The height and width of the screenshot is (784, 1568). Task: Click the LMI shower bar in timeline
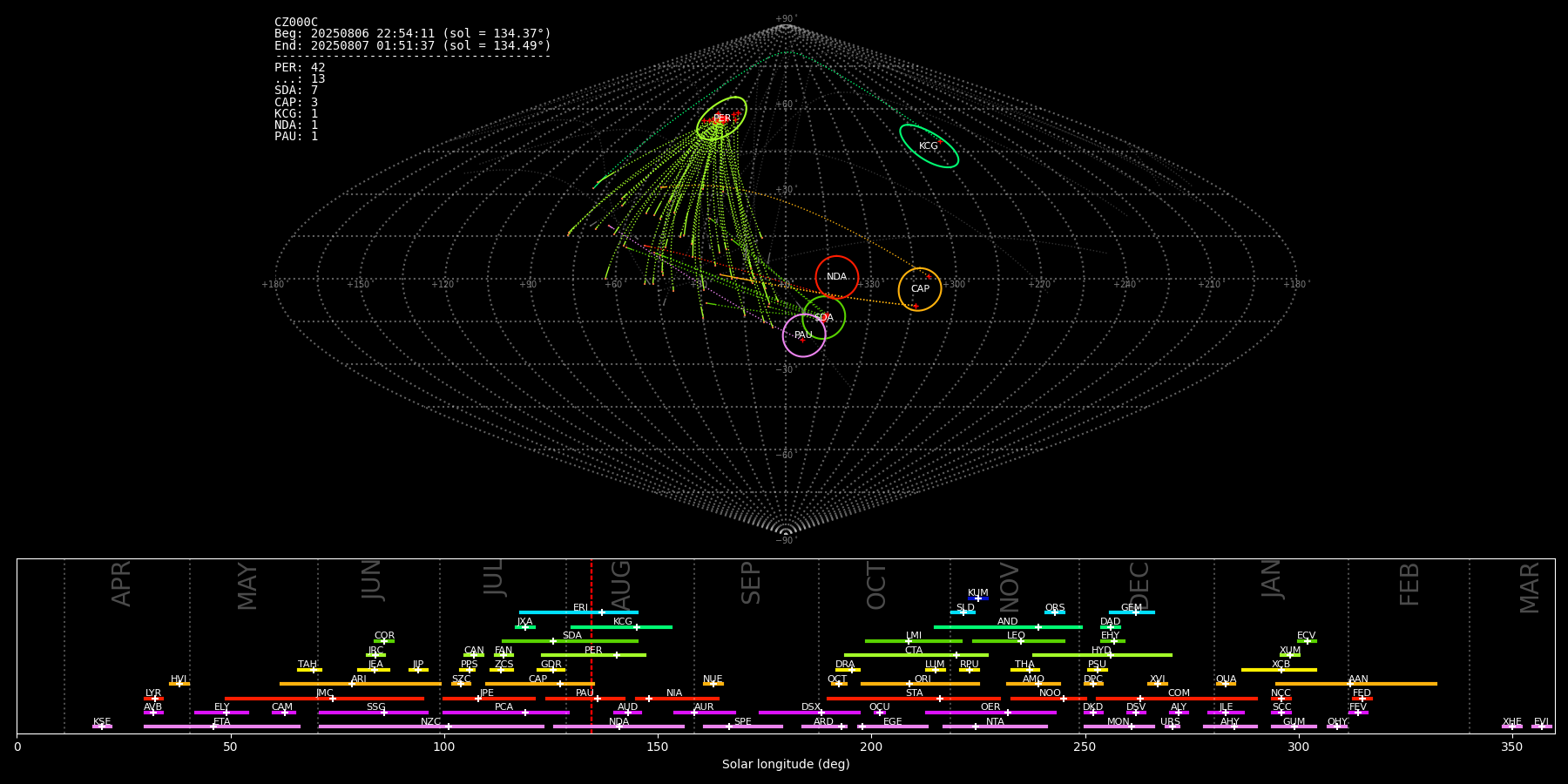914,641
